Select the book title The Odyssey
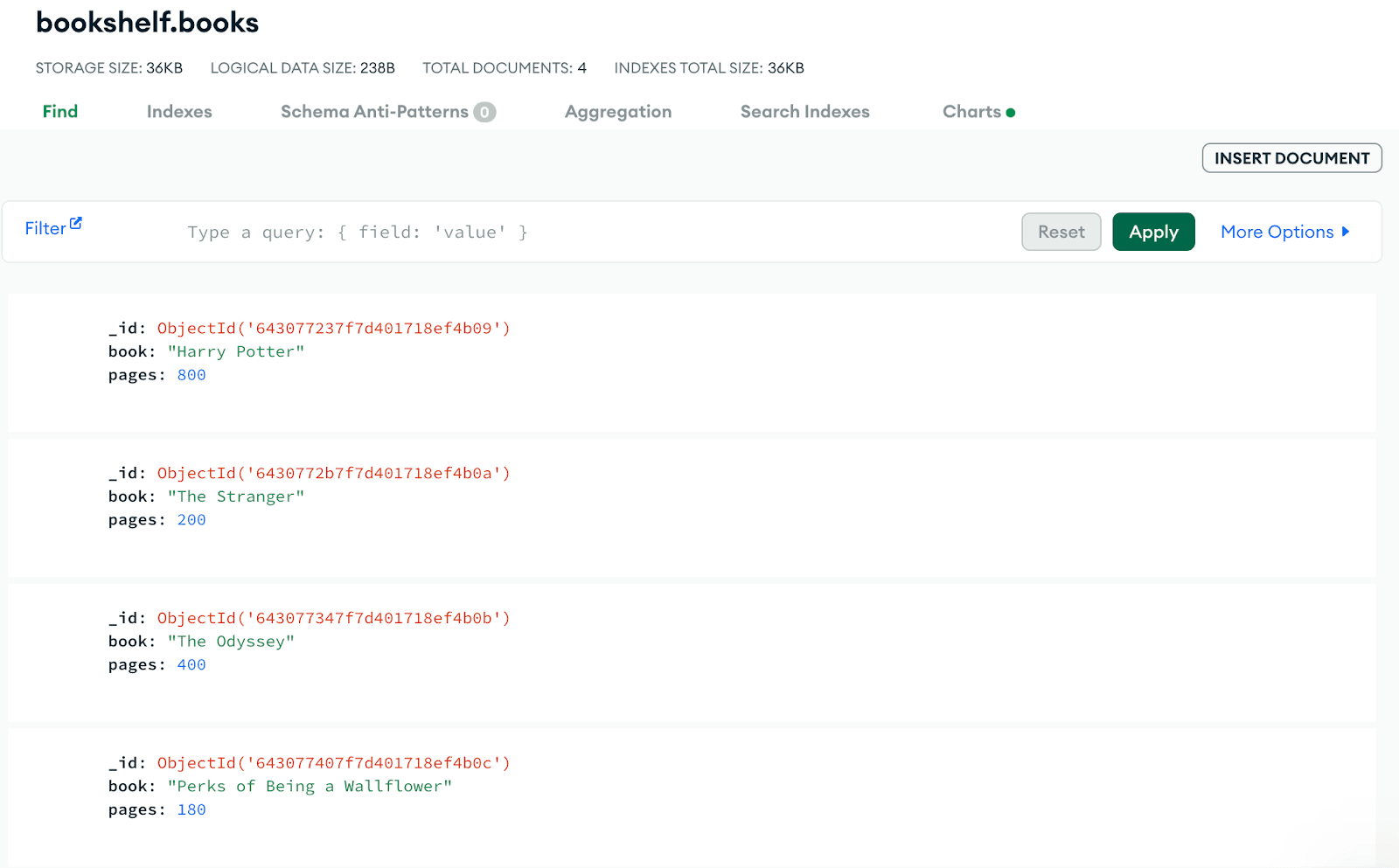The image size is (1399, 868). [x=231, y=641]
